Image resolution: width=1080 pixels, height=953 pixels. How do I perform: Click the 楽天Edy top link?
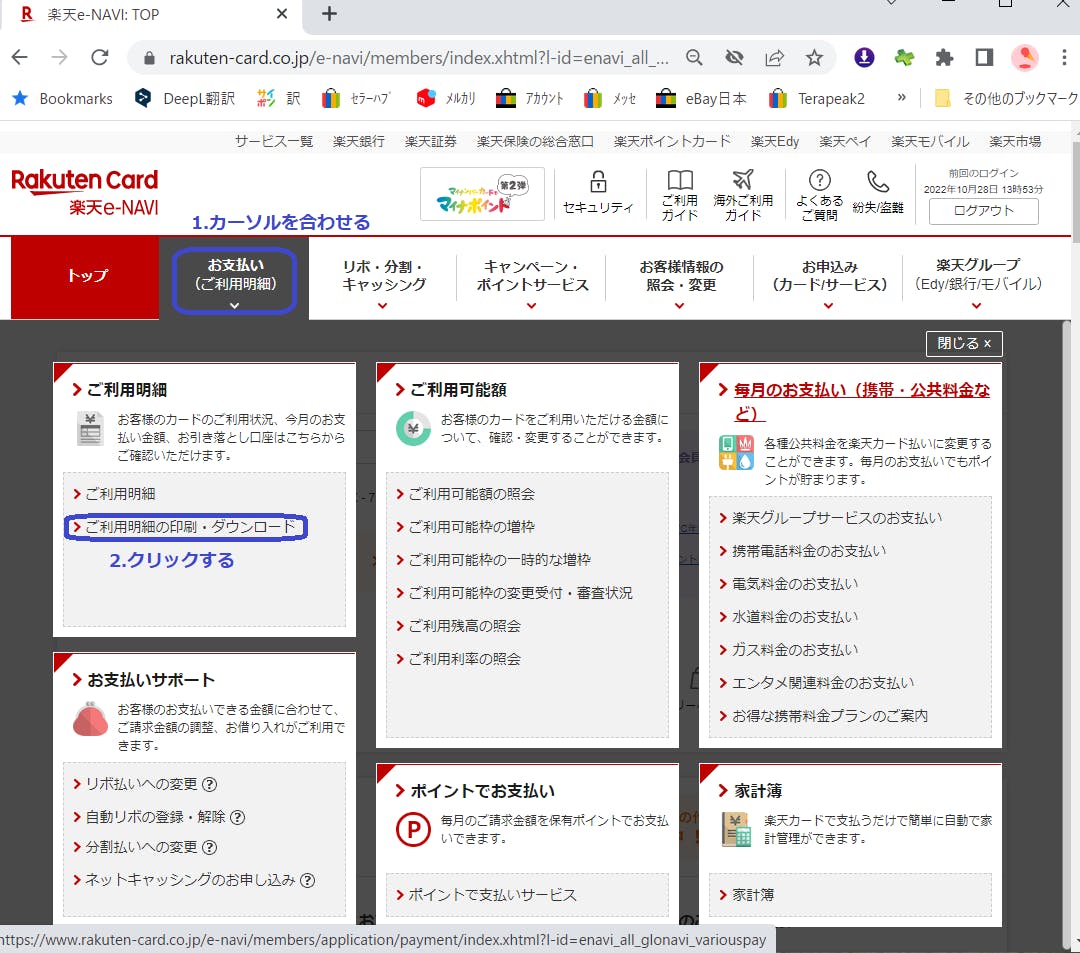click(x=775, y=141)
